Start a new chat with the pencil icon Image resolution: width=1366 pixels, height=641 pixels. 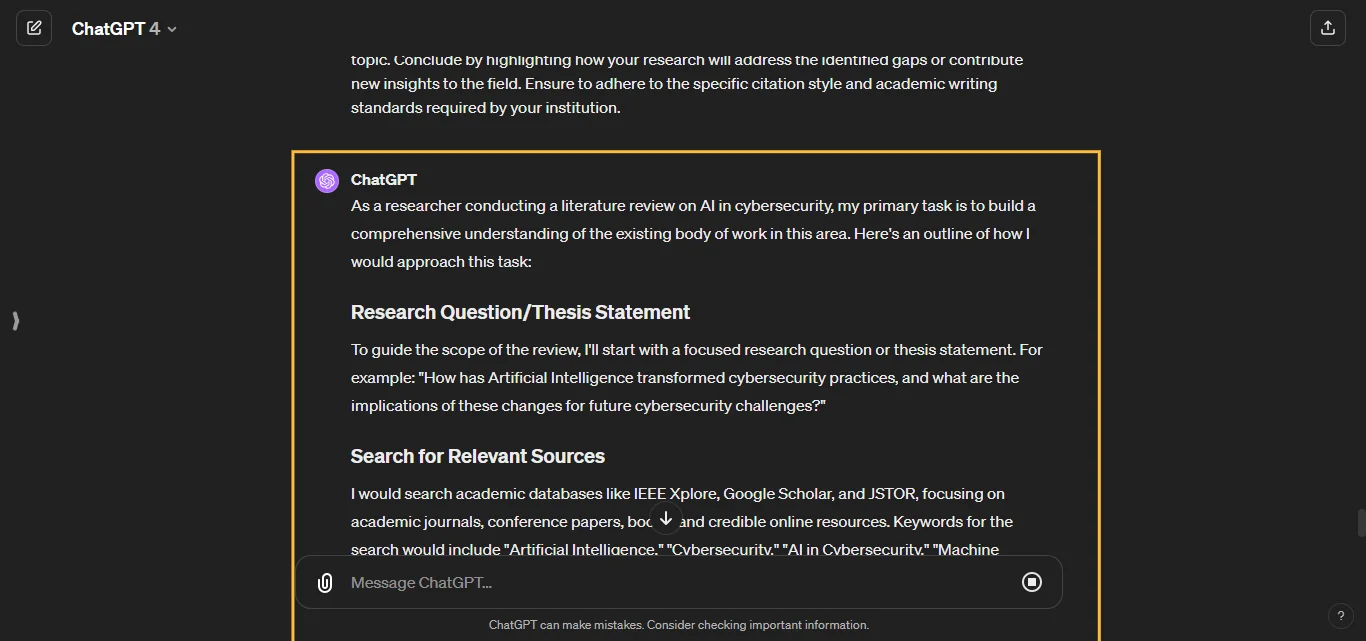click(x=34, y=28)
